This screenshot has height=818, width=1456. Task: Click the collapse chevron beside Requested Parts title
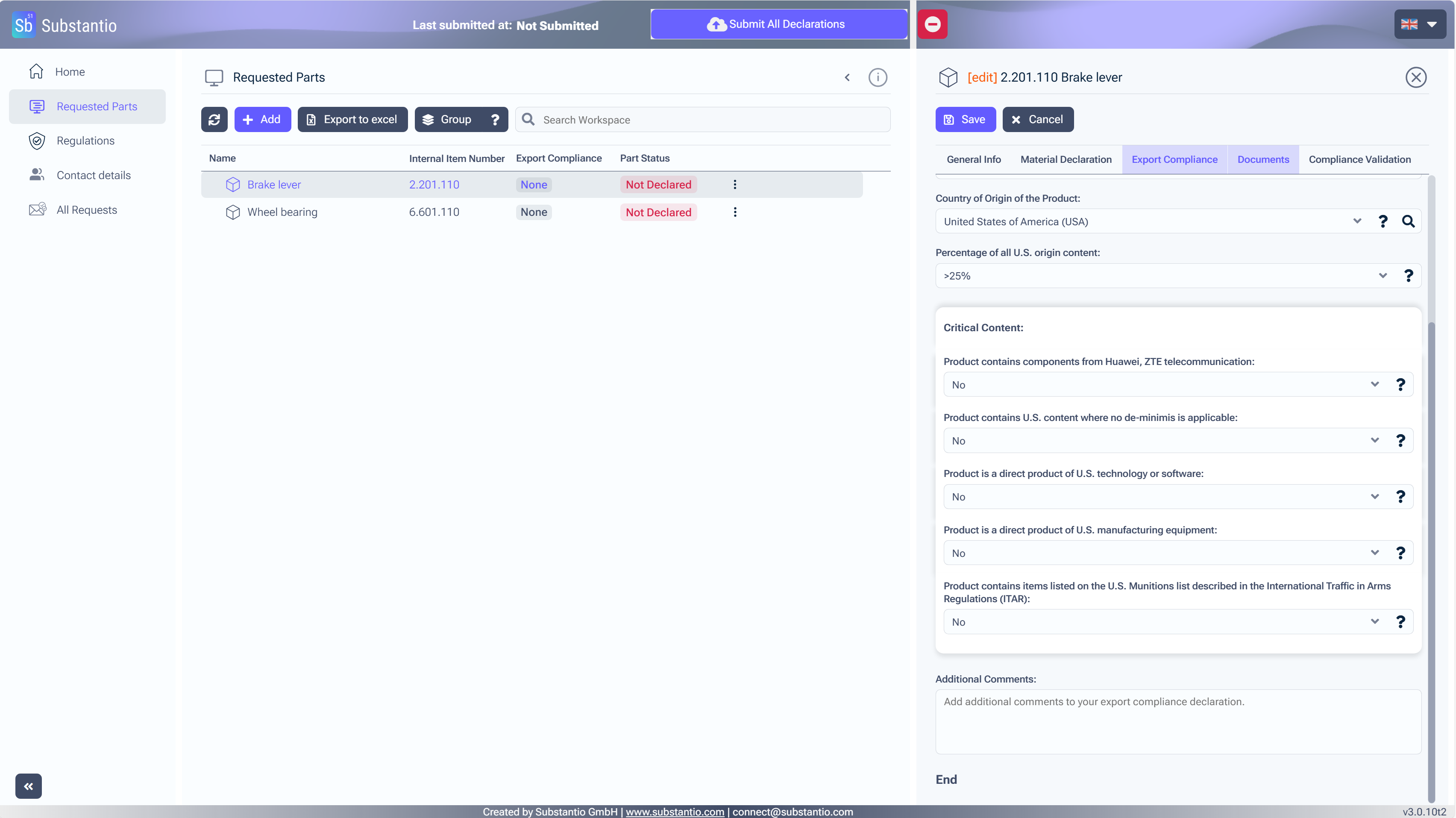click(847, 77)
